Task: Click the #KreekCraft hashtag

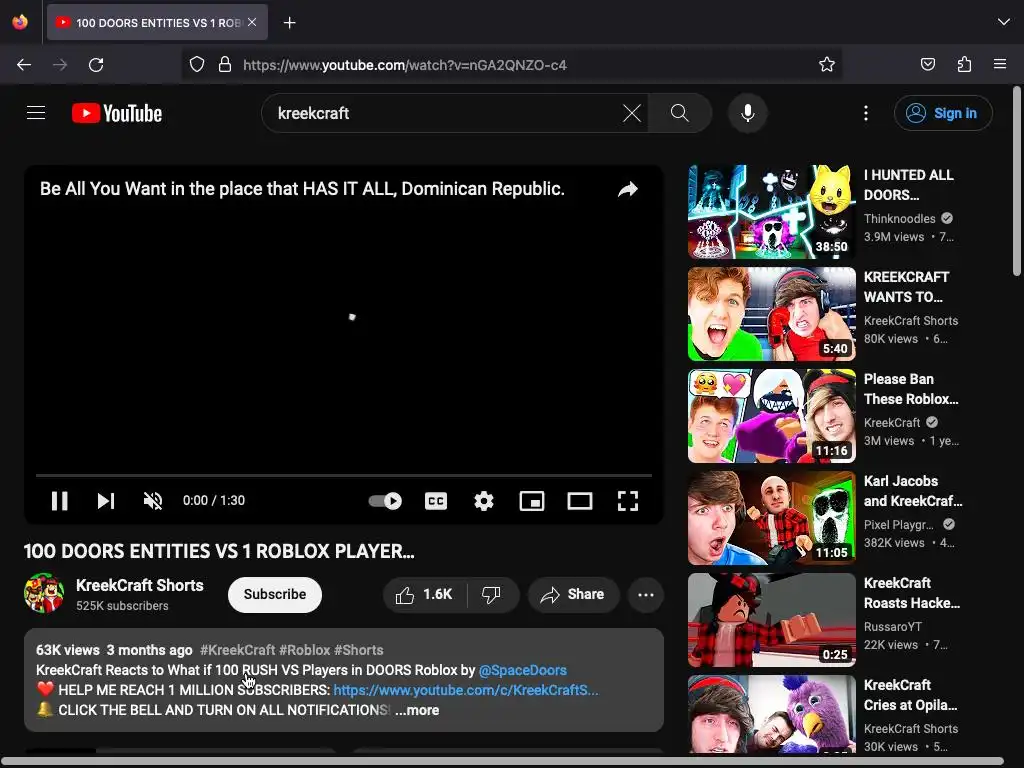Action: (x=238, y=650)
